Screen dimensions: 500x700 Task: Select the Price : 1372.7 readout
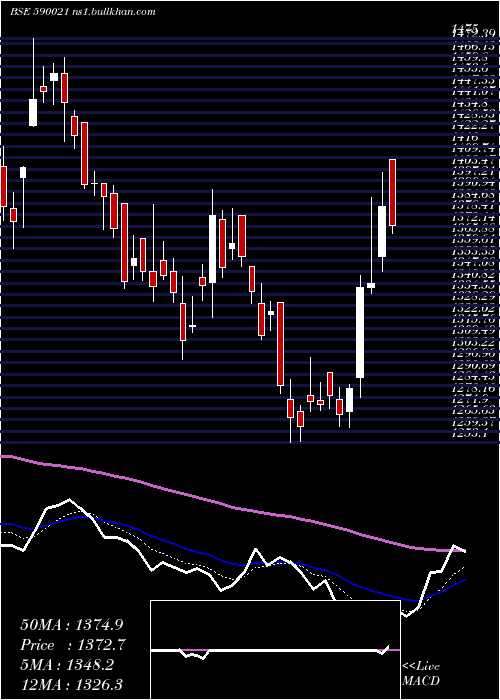(73, 645)
